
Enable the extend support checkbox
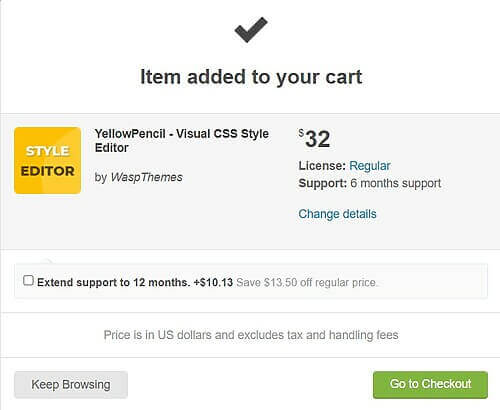[x=28, y=280]
